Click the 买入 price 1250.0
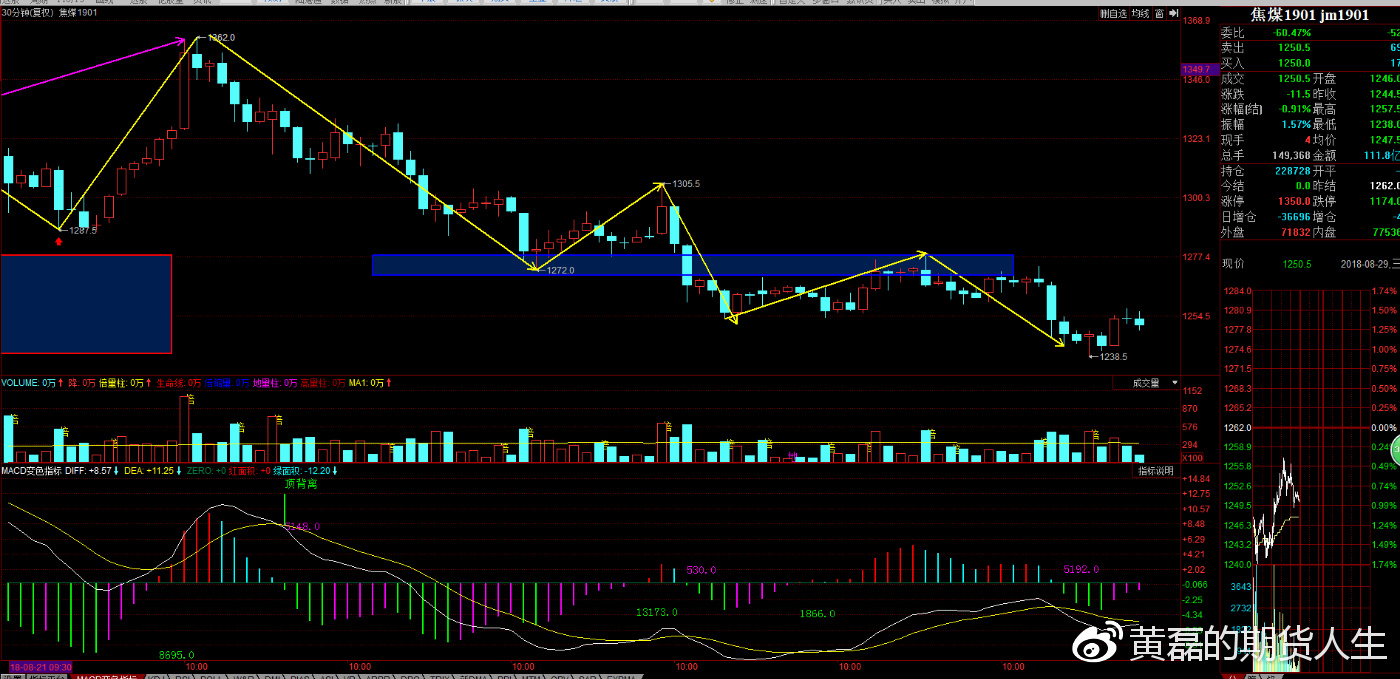This screenshot has height=679, width=1400. (1295, 63)
